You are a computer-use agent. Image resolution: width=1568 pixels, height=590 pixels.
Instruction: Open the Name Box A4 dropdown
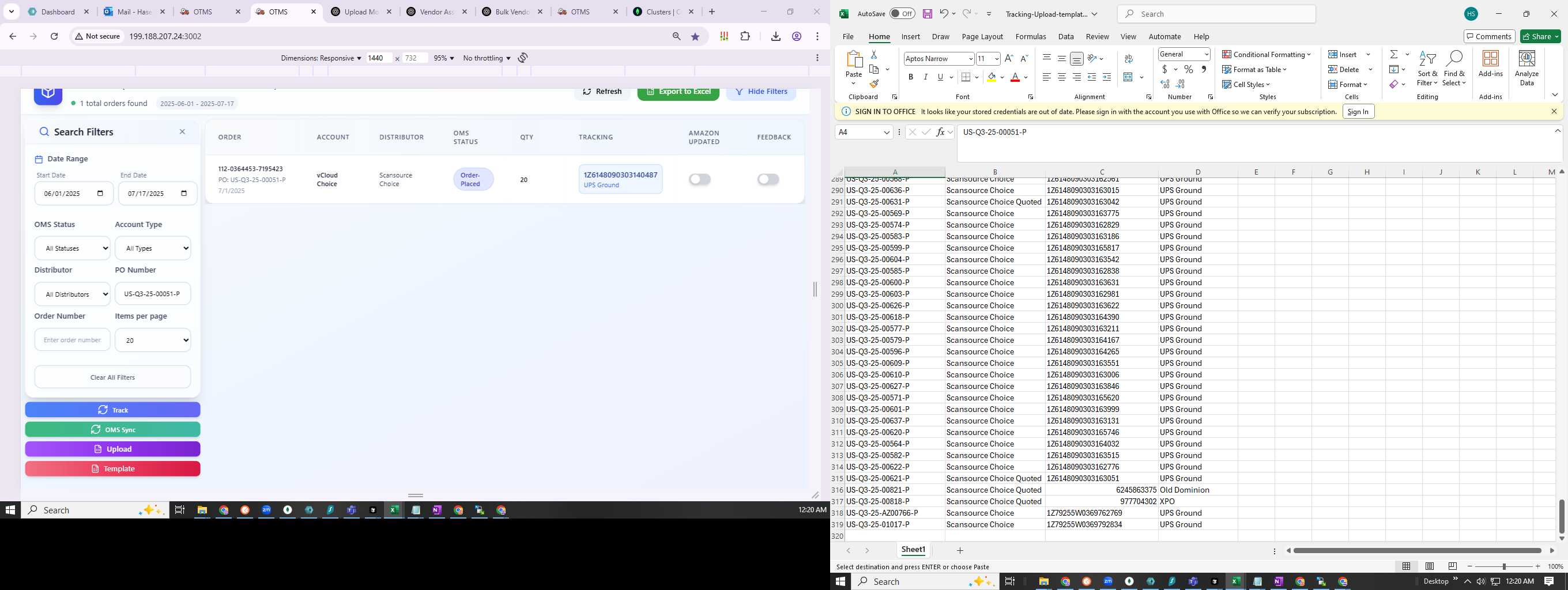coord(886,132)
